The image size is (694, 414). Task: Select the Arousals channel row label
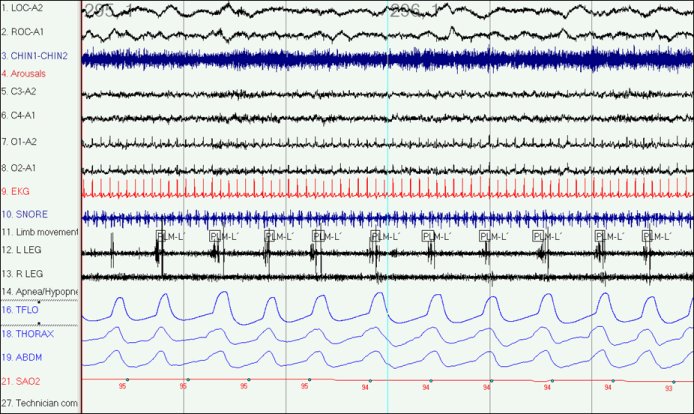(x=23, y=73)
